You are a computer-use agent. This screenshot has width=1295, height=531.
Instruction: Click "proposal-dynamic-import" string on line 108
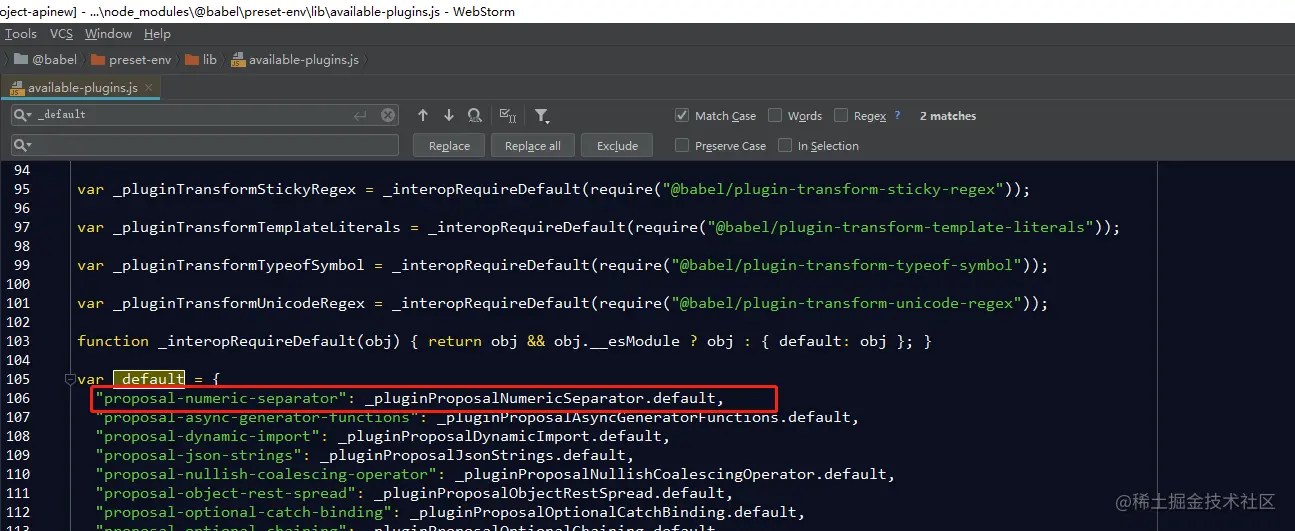coord(208,436)
